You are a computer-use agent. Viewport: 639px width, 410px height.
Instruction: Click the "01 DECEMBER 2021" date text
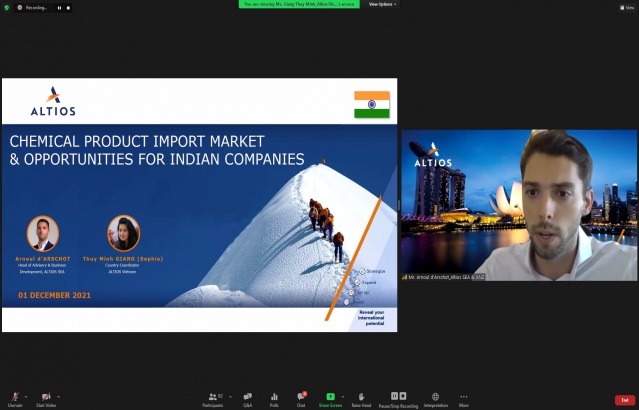pos(55,295)
